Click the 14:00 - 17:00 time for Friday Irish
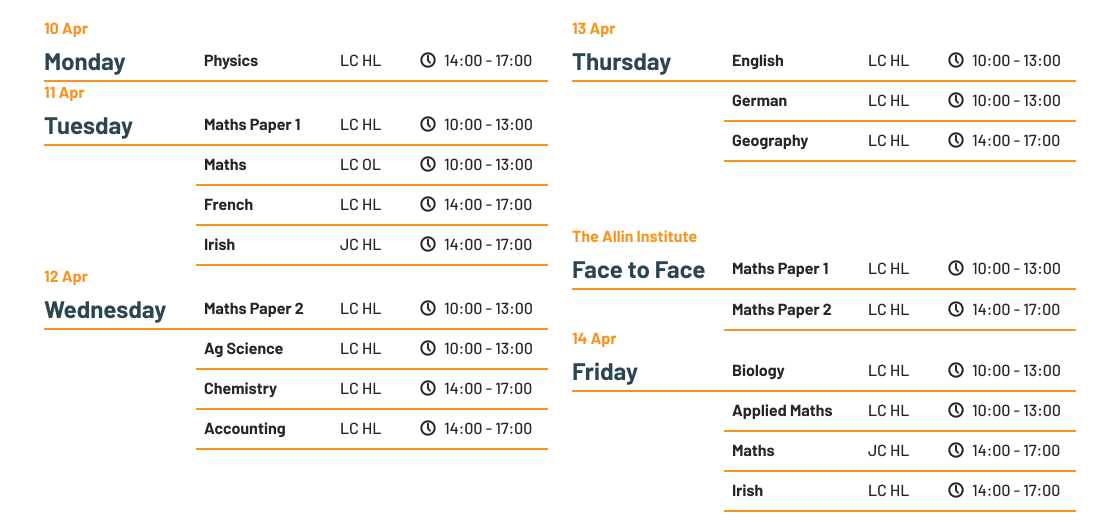1120x526 pixels. (1016, 490)
